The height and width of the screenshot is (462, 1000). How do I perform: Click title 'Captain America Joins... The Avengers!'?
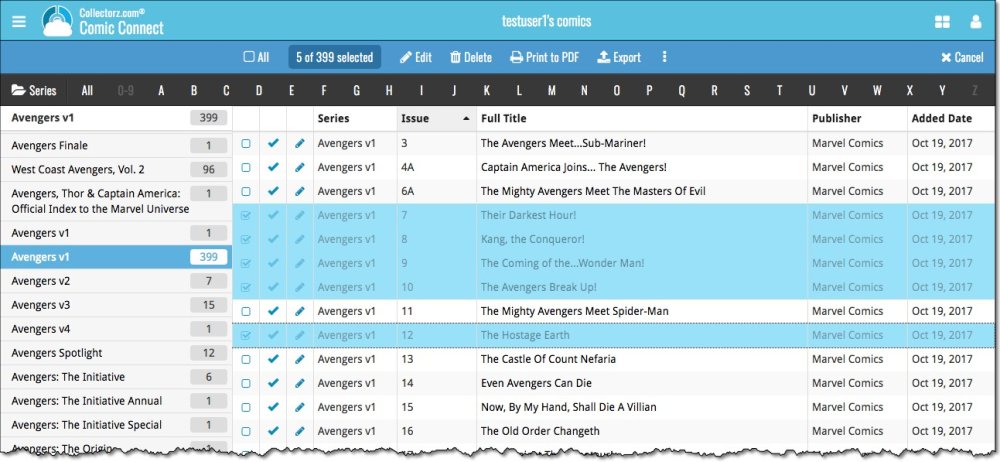[x=573, y=167]
